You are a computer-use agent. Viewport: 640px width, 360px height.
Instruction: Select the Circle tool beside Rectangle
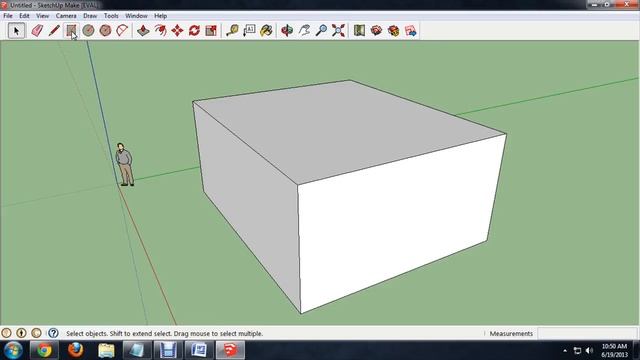(x=88, y=31)
